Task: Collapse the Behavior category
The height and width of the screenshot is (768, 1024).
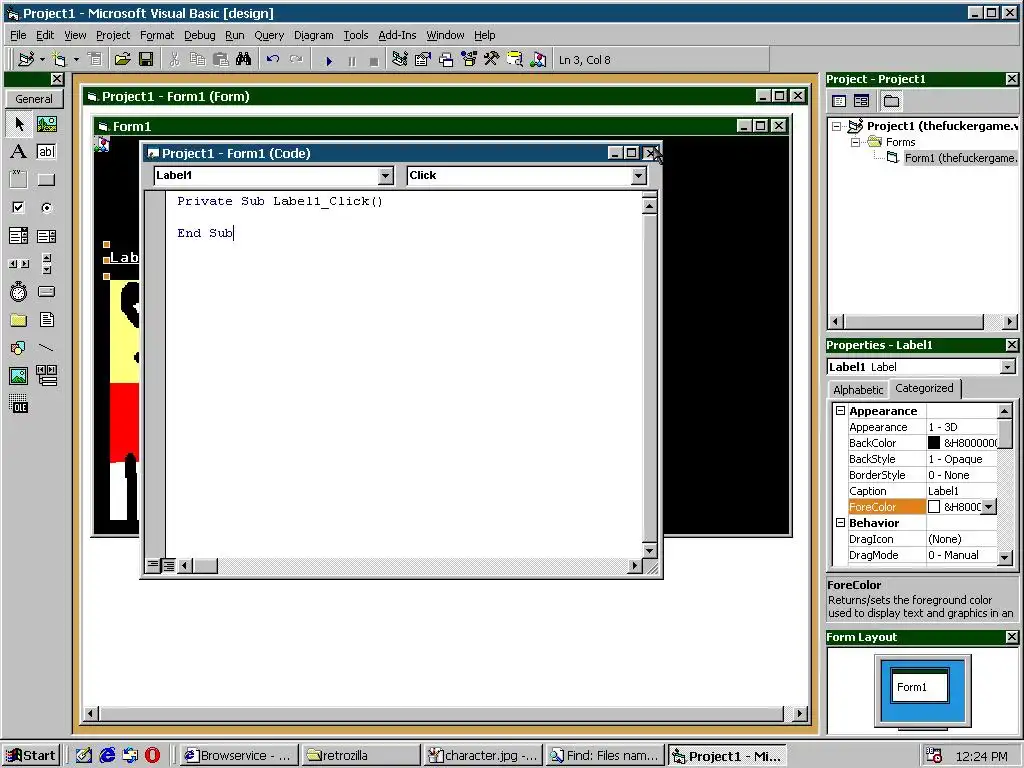Action: tap(840, 523)
